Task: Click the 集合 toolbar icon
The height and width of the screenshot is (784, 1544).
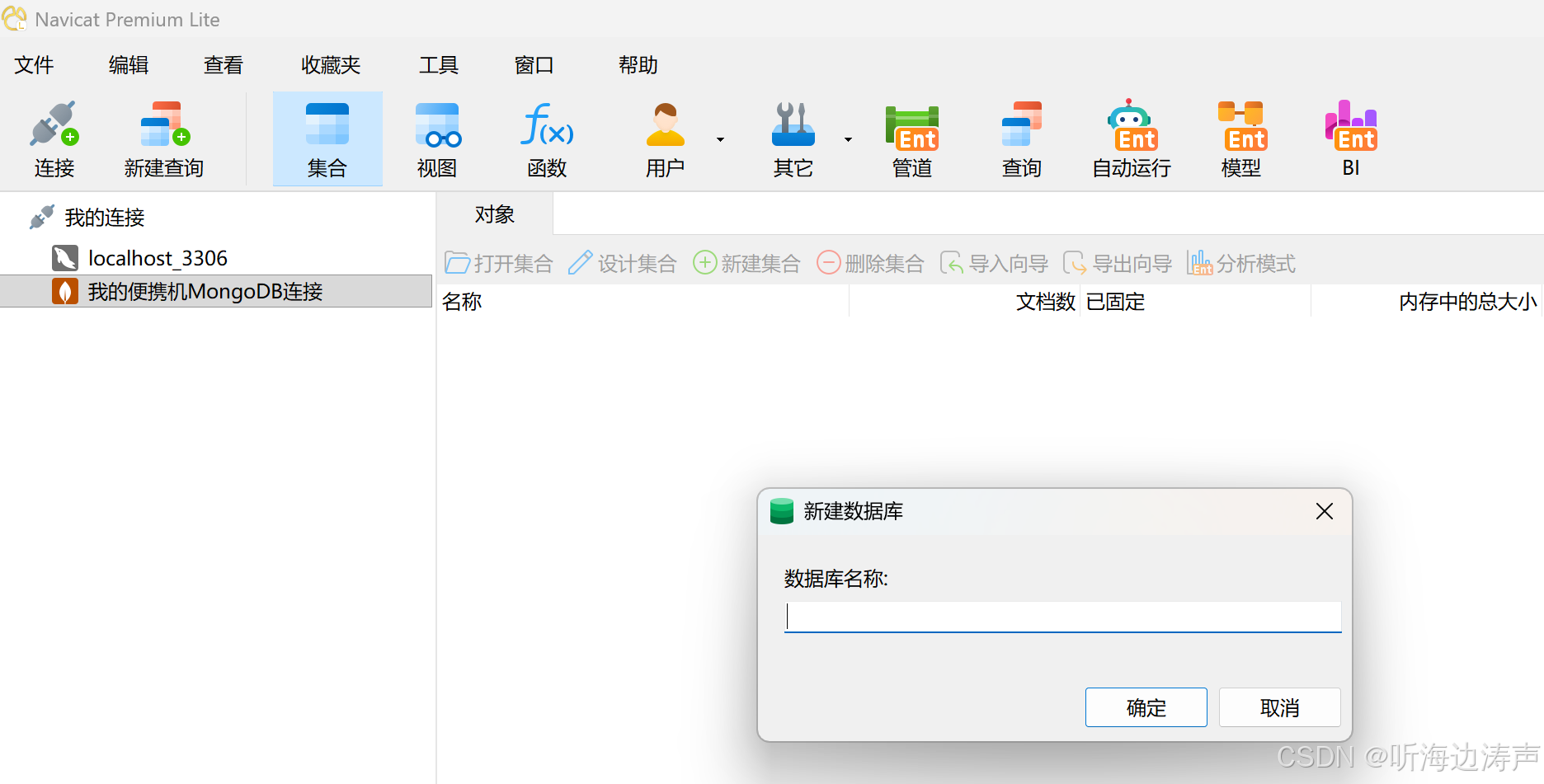Action: 327,138
